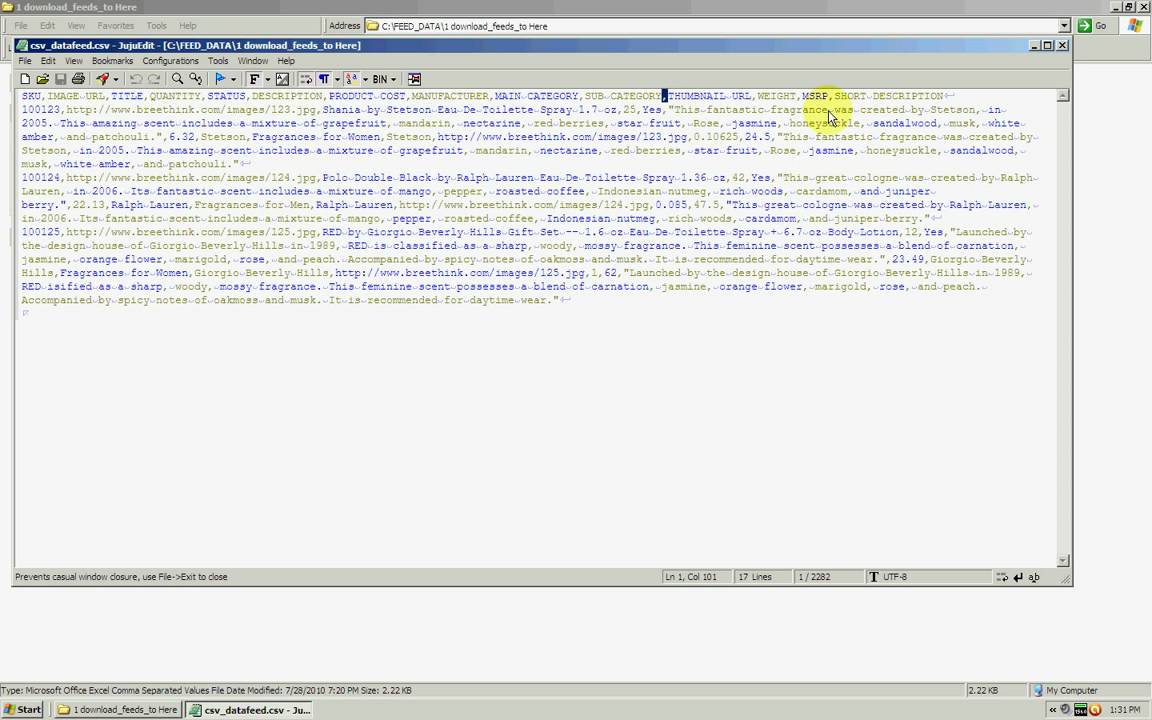Click the last red toolbar window icon
This screenshot has height=720, width=1152.
pyautogui.click(x=414, y=79)
